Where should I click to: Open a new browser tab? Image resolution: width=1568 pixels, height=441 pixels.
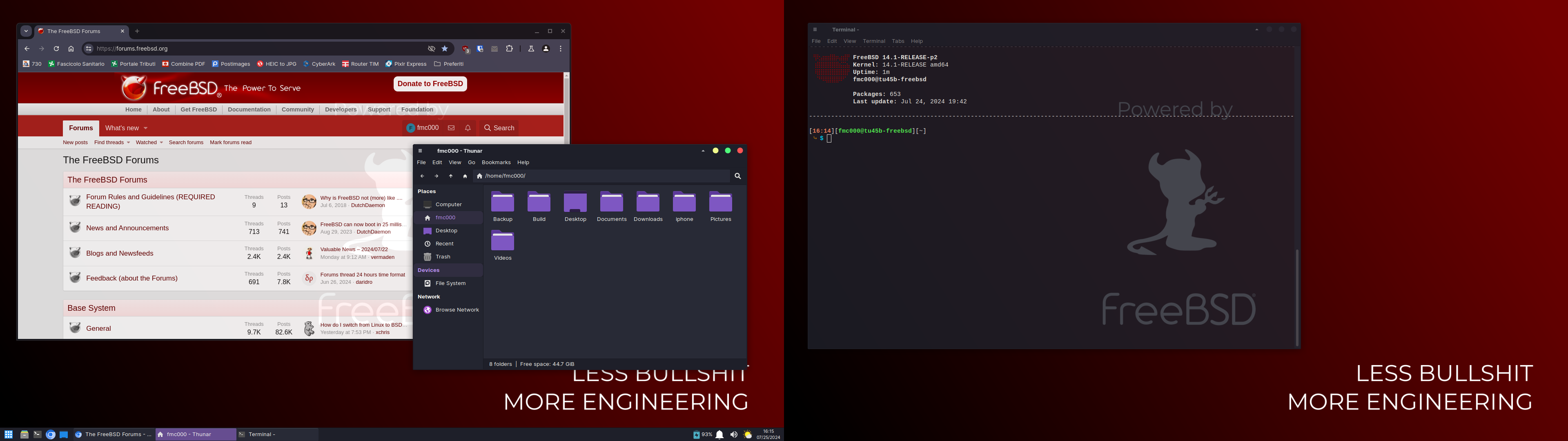tap(137, 31)
